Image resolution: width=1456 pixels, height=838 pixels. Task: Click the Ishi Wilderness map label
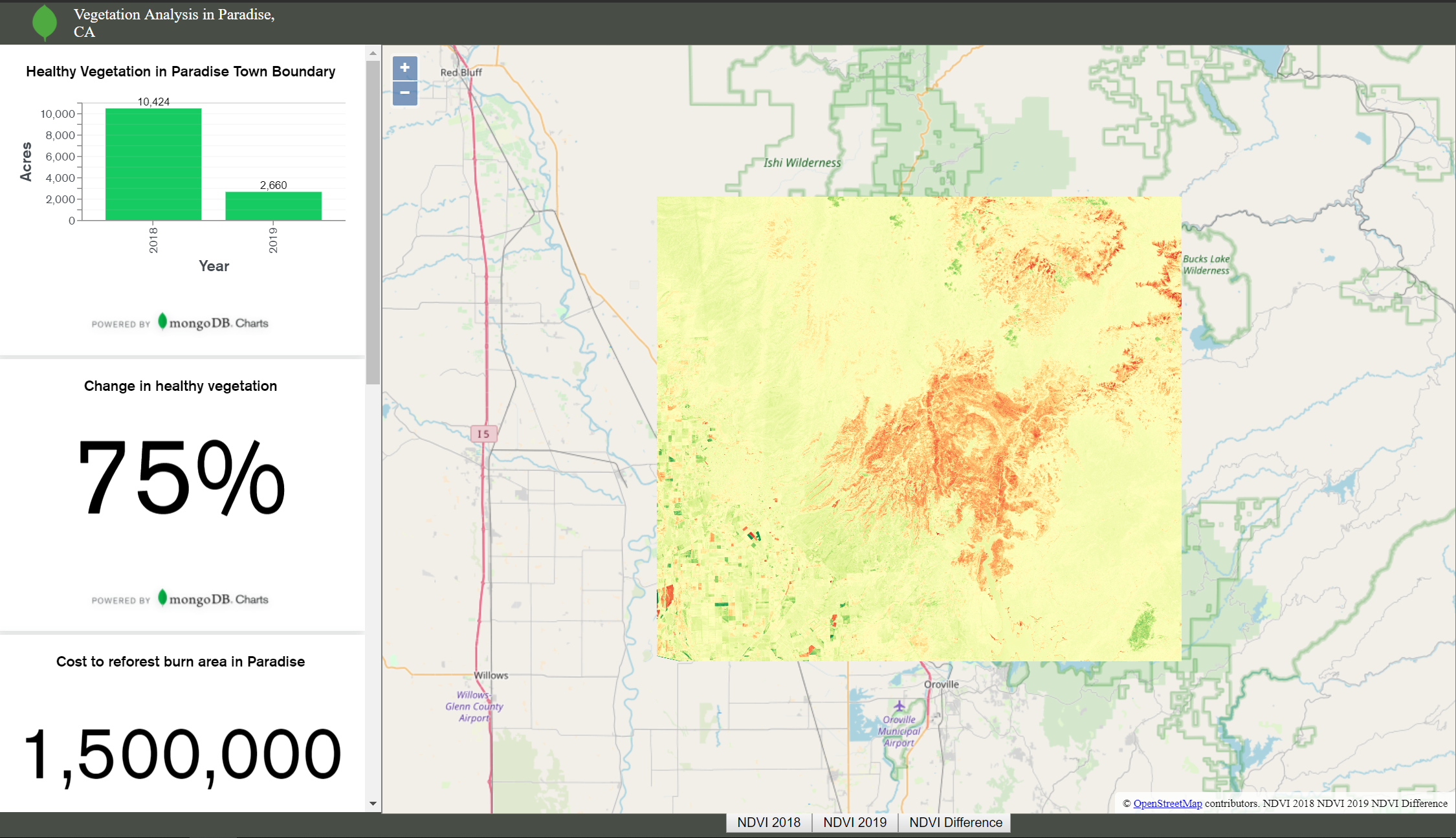(x=802, y=163)
